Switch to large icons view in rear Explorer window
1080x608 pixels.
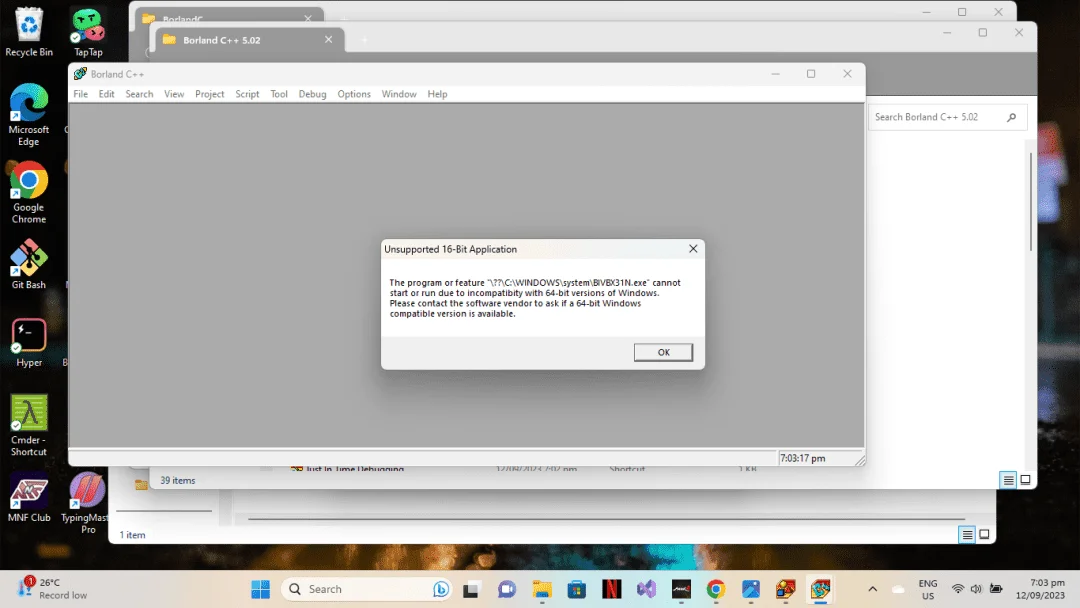[x=984, y=534]
